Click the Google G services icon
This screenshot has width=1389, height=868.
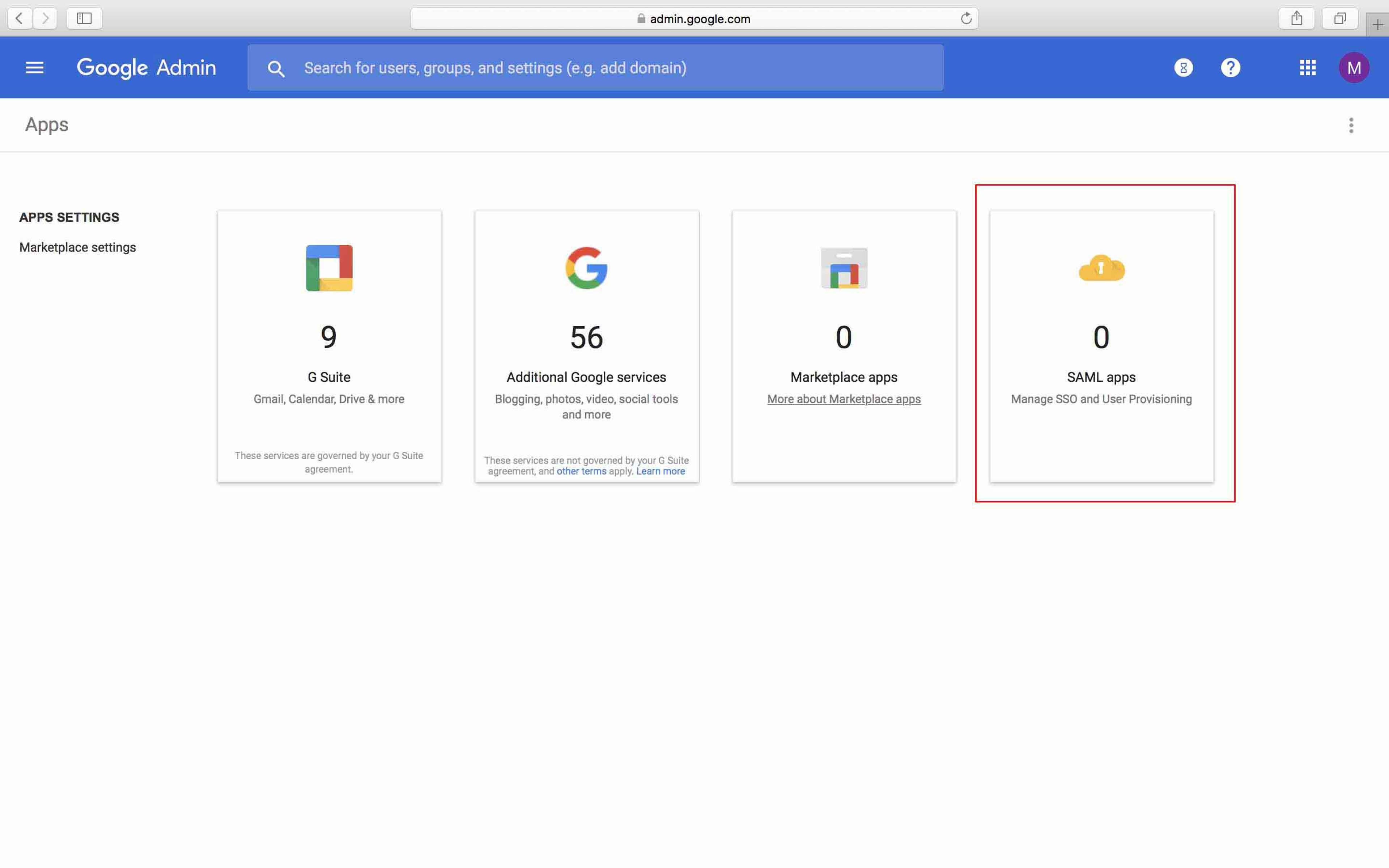(x=587, y=268)
